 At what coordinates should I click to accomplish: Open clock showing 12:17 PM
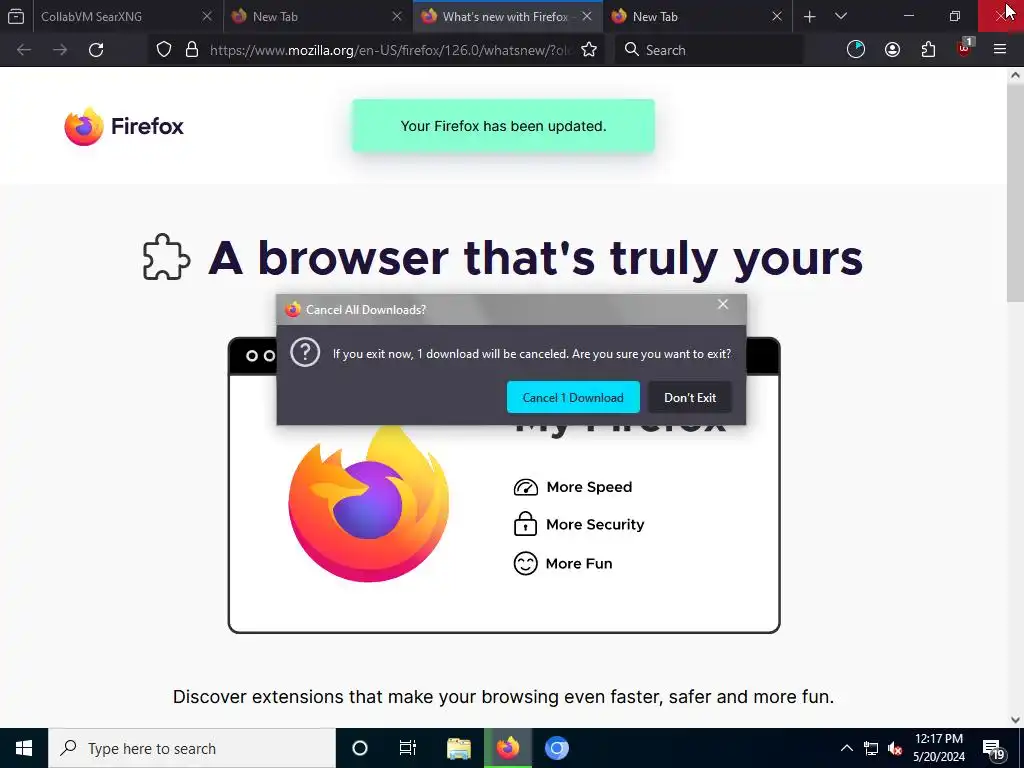pyautogui.click(x=938, y=748)
